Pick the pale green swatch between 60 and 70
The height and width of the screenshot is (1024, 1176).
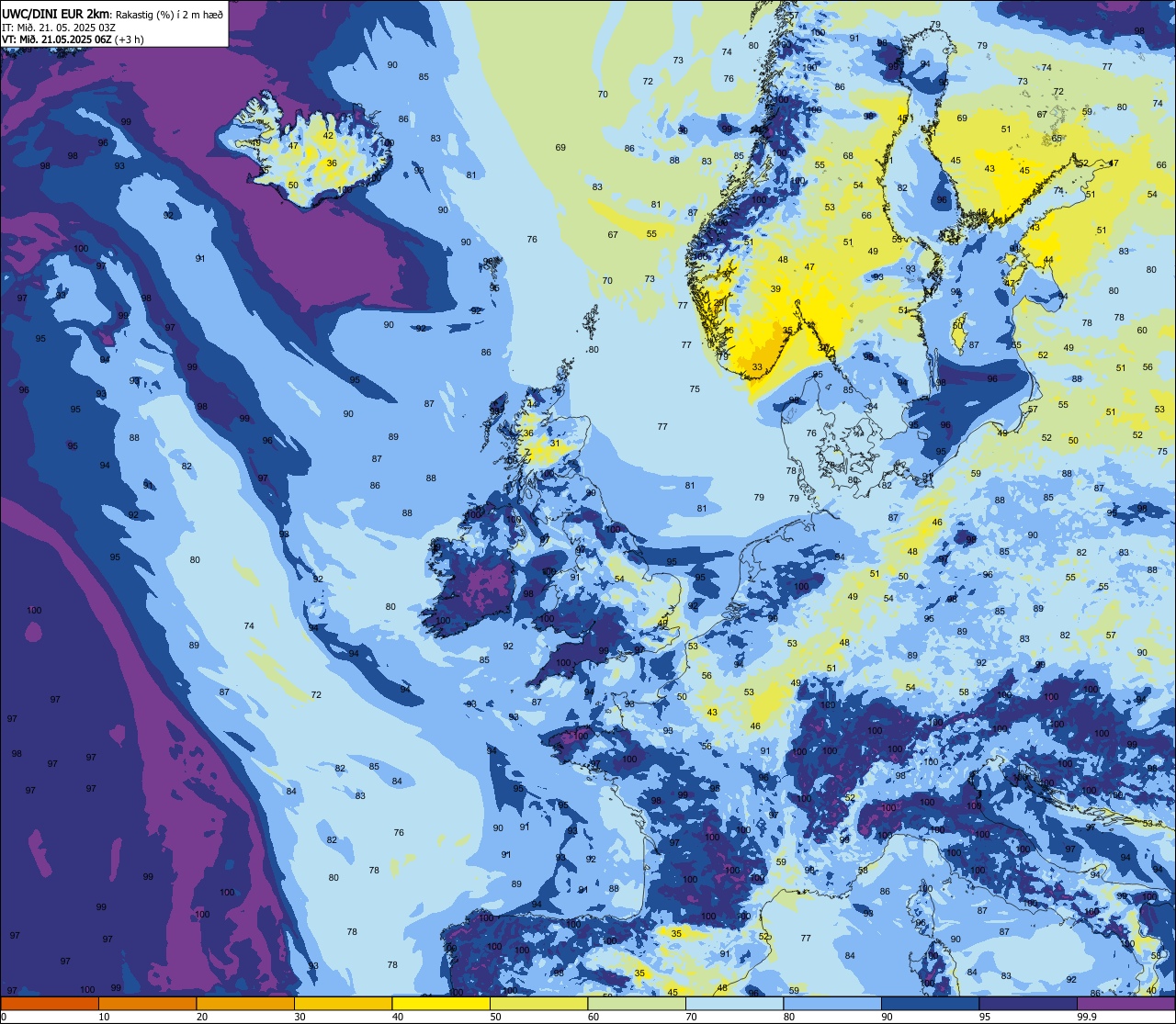point(637,1003)
